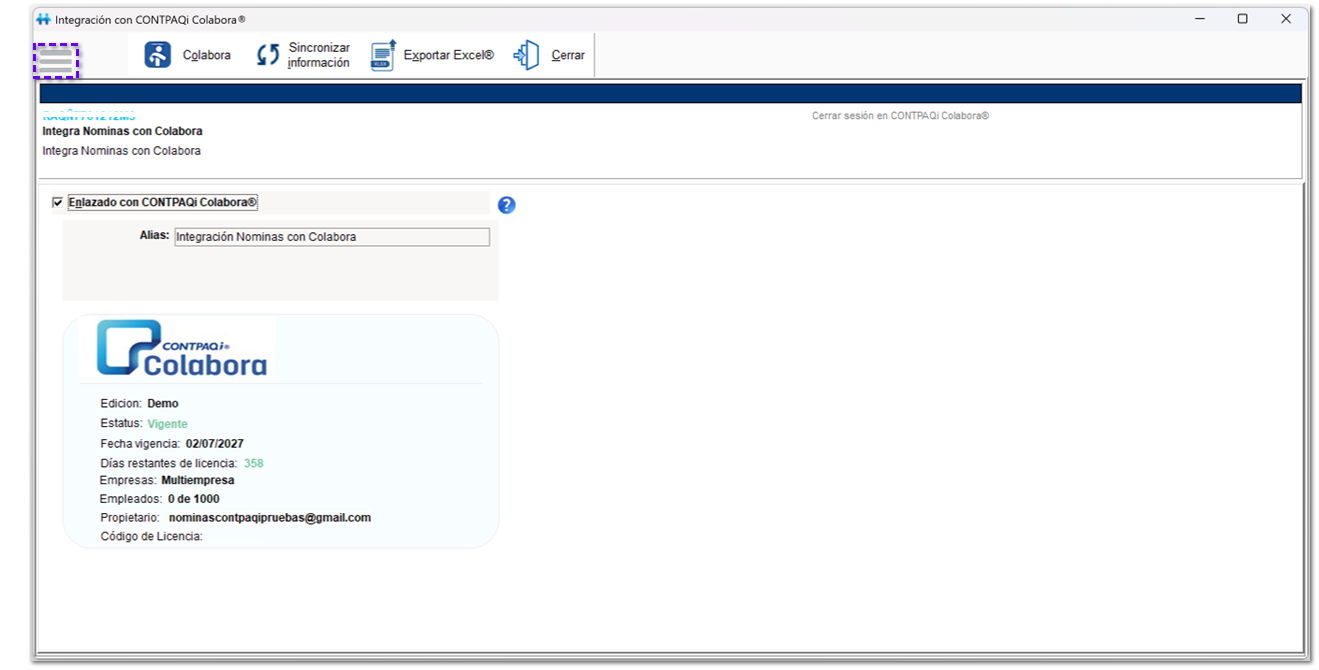The height and width of the screenshot is (670, 1319).
Task: Maximize the Integración con CONTPAQi Colabora window
Action: tap(1242, 19)
